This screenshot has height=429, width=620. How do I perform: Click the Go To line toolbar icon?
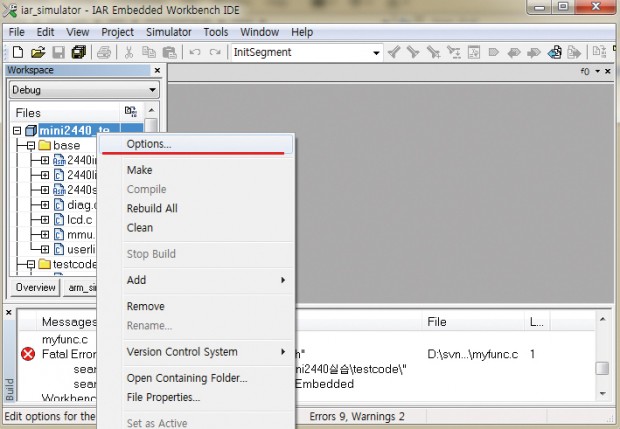click(x=474, y=52)
